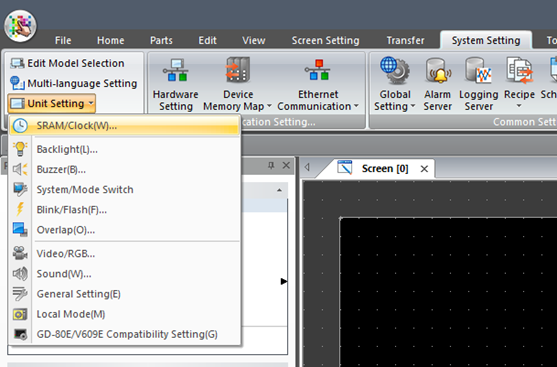The image size is (557, 367).
Task: Open the File tab
Action: pyautogui.click(x=63, y=41)
